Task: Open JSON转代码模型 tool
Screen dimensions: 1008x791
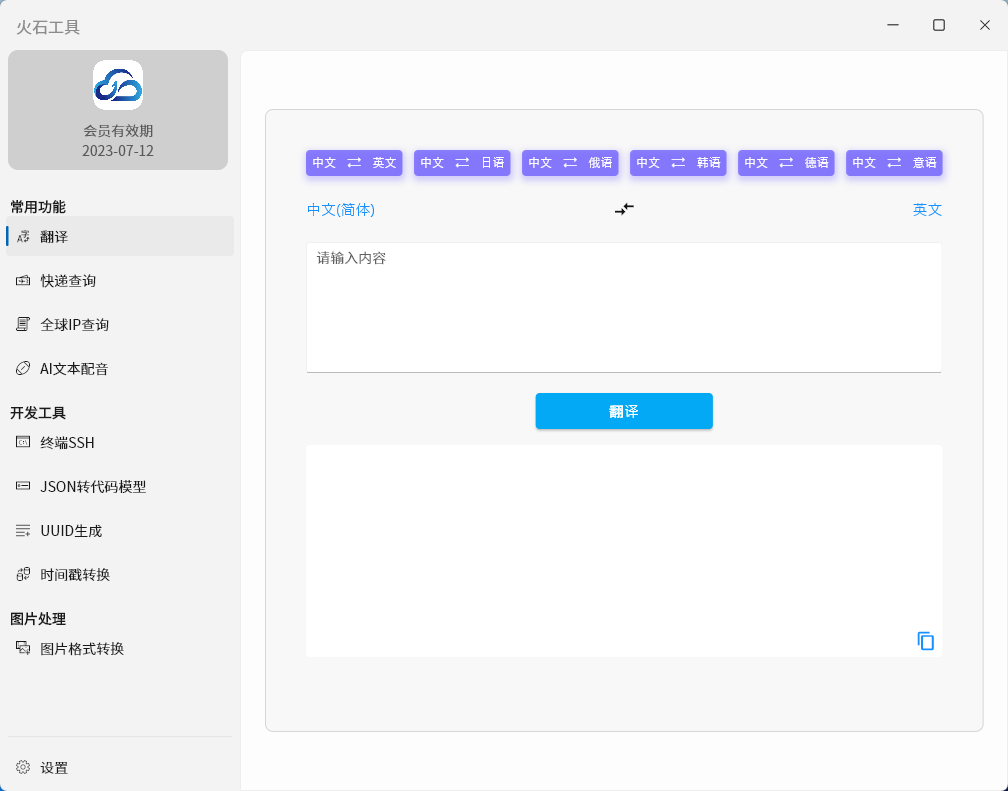Action: (x=120, y=487)
